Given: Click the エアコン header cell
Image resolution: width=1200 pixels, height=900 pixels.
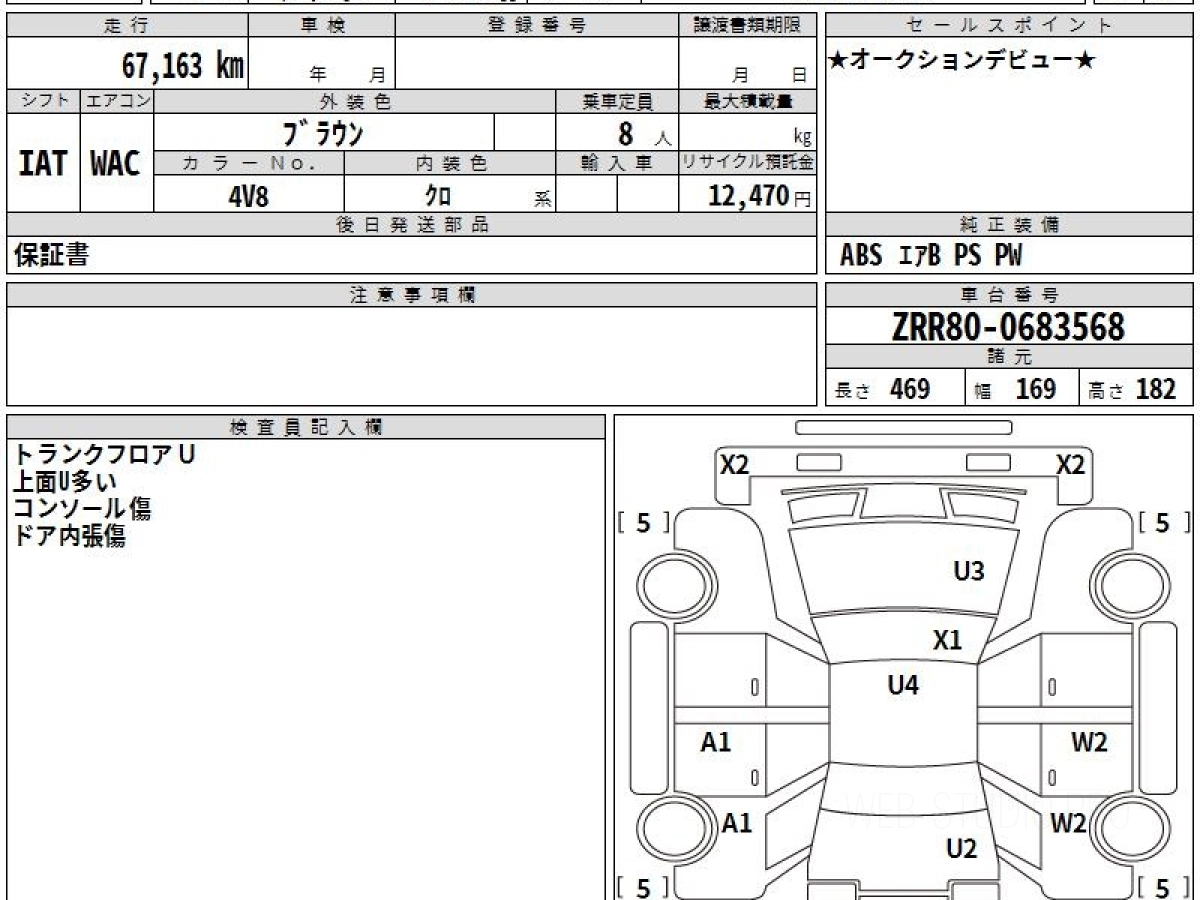Looking at the screenshot, I should [117, 101].
